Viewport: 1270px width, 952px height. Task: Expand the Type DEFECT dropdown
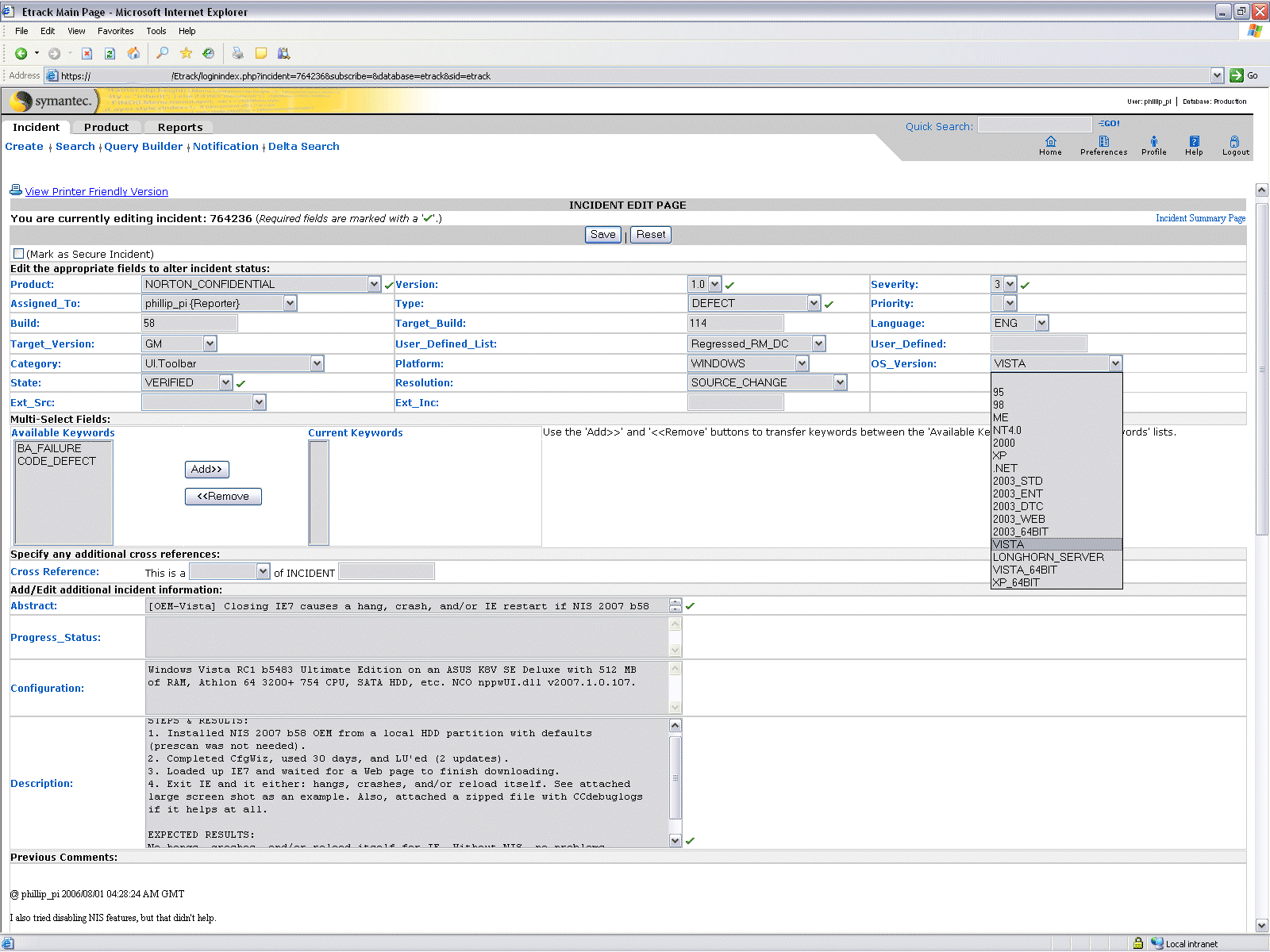814,303
